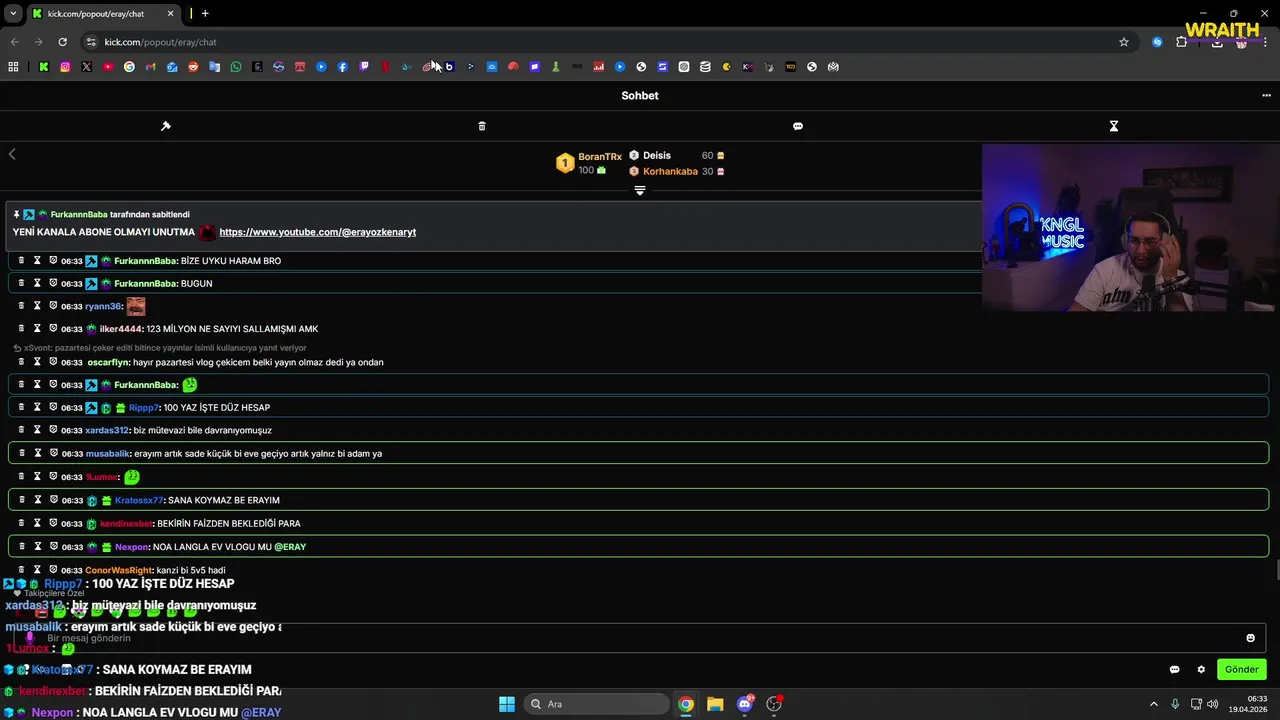Open the Instagram bookmark
This screenshot has height=720, width=1280.
point(65,67)
